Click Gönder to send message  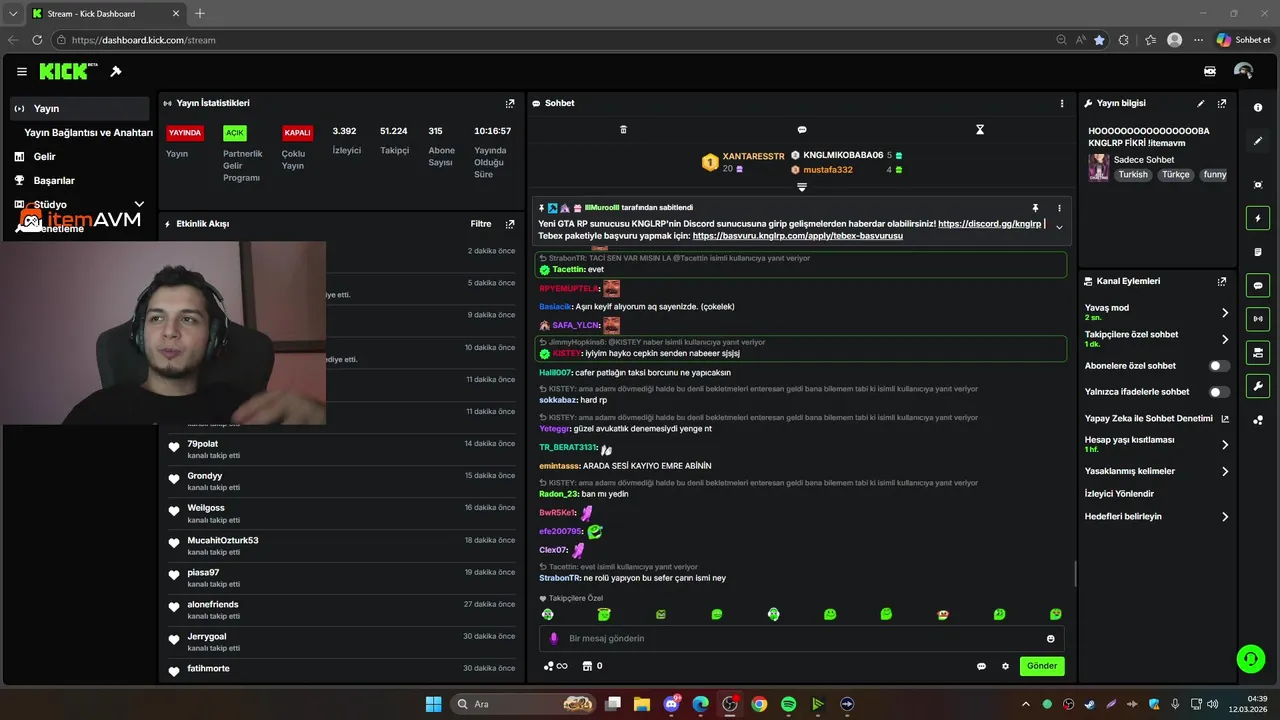click(x=1042, y=666)
